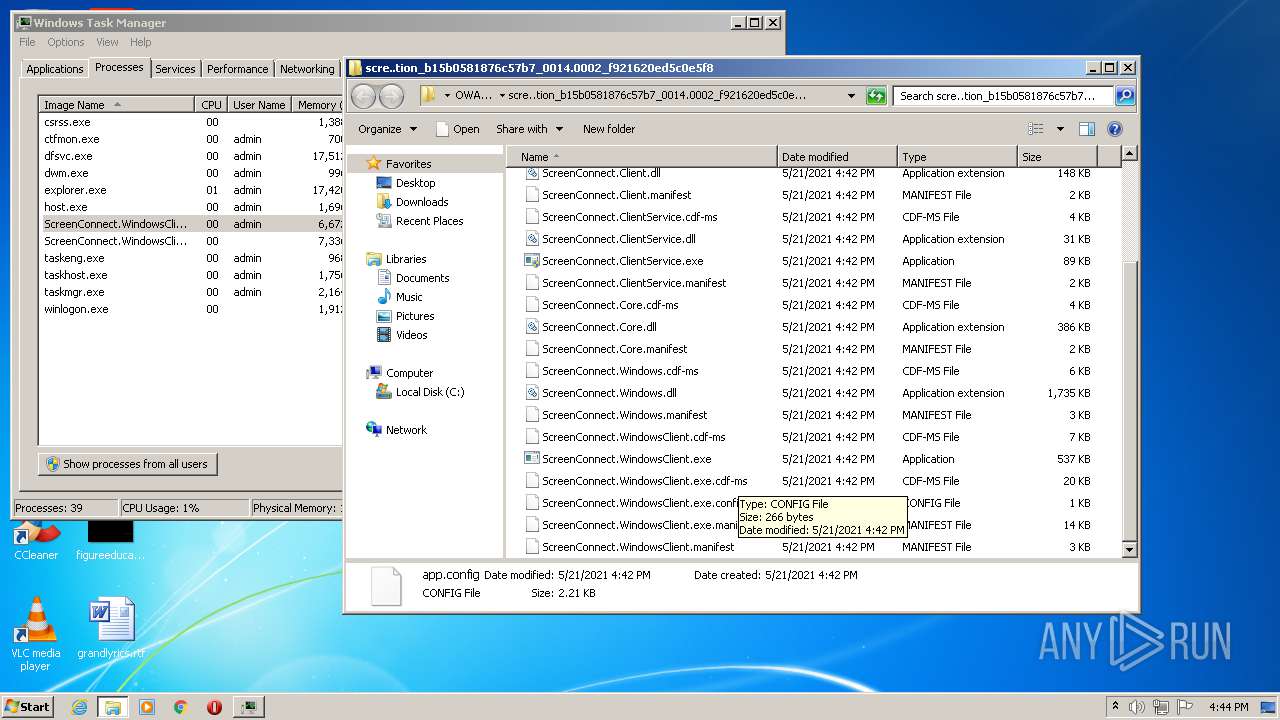Image resolution: width=1280 pixels, height=720 pixels.
Task: Select the taskmgr.exe process row
Action: click(190, 292)
